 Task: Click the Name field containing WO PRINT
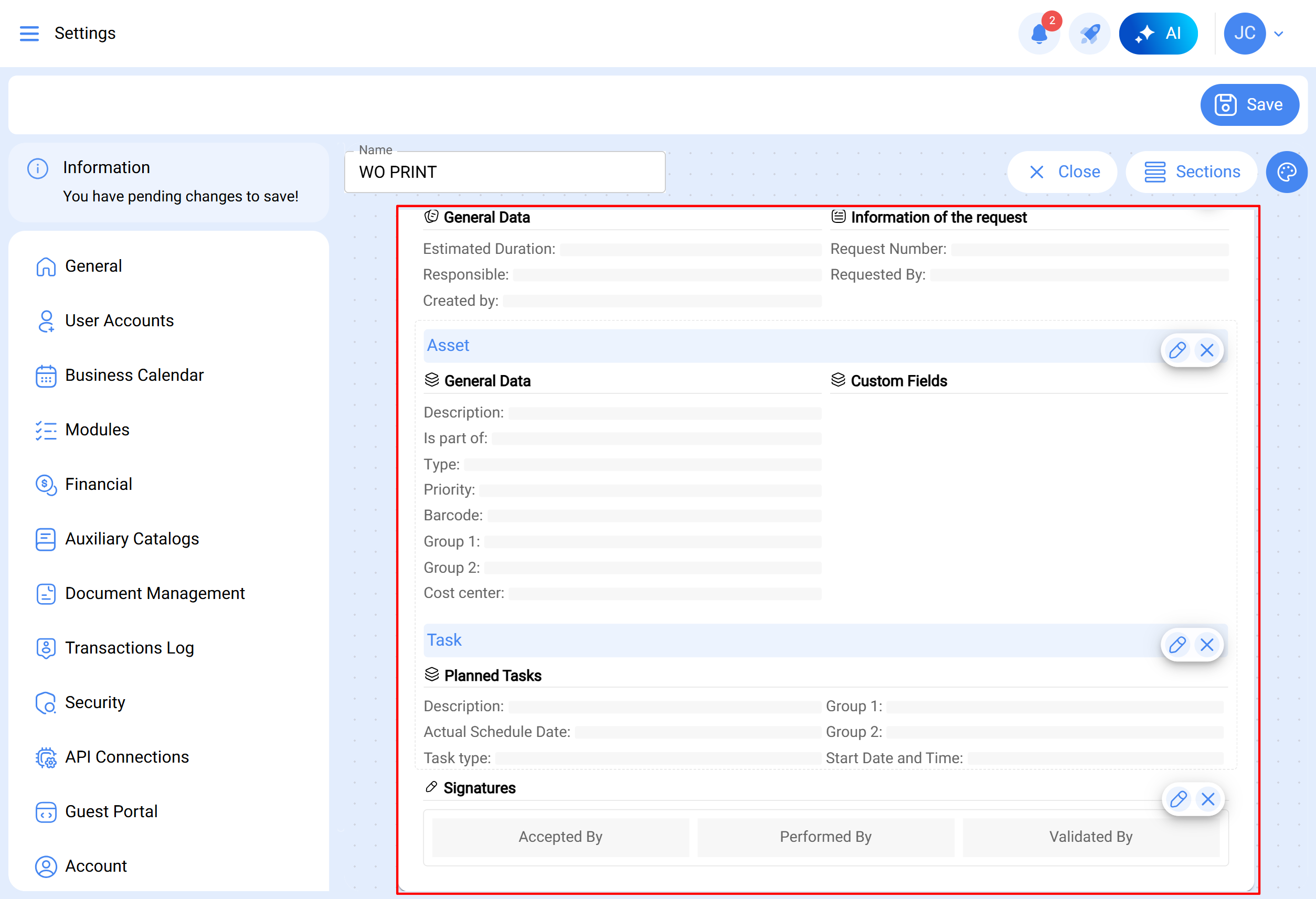(505, 172)
